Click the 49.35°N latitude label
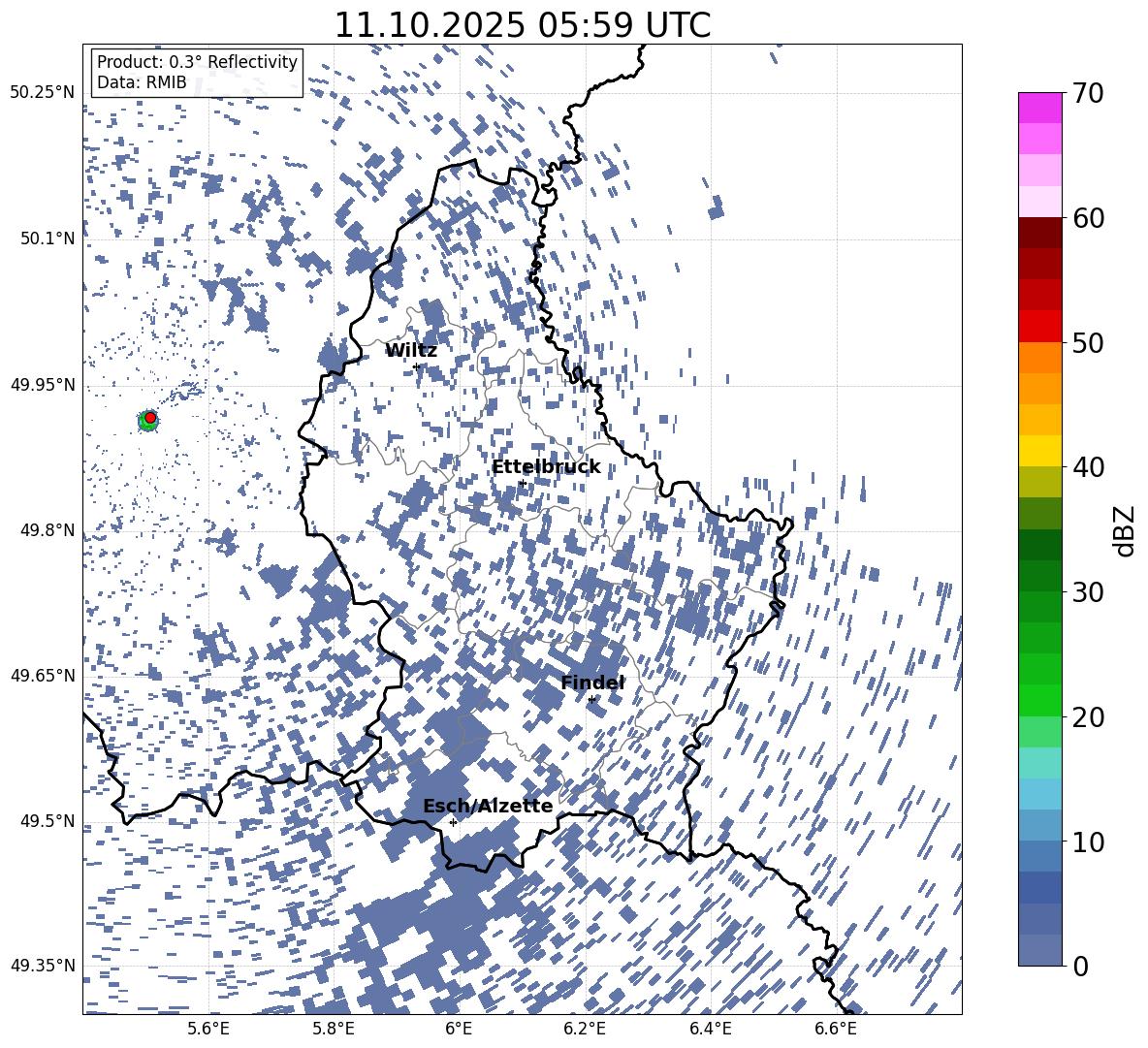The height and width of the screenshot is (1048, 1148). [x=43, y=966]
